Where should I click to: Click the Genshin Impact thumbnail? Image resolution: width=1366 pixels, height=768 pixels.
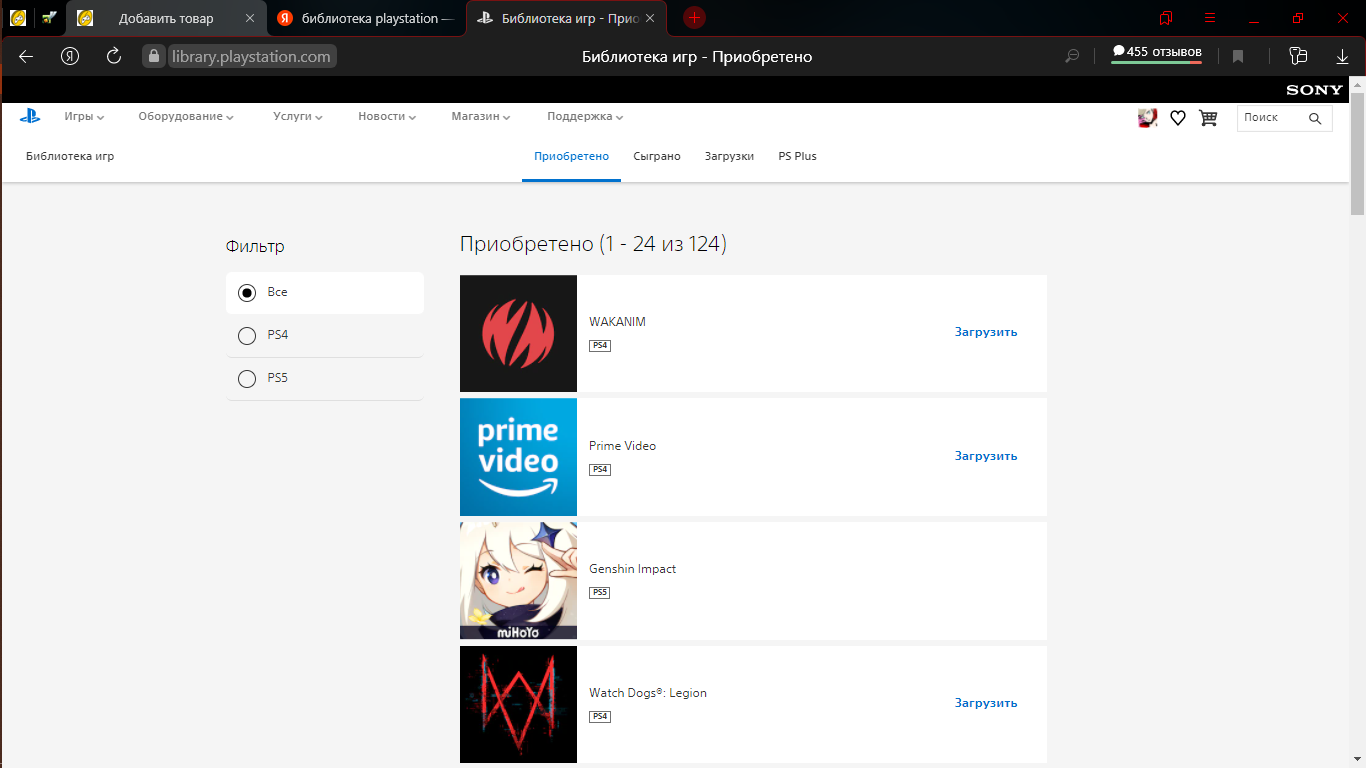click(x=518, y=581)
